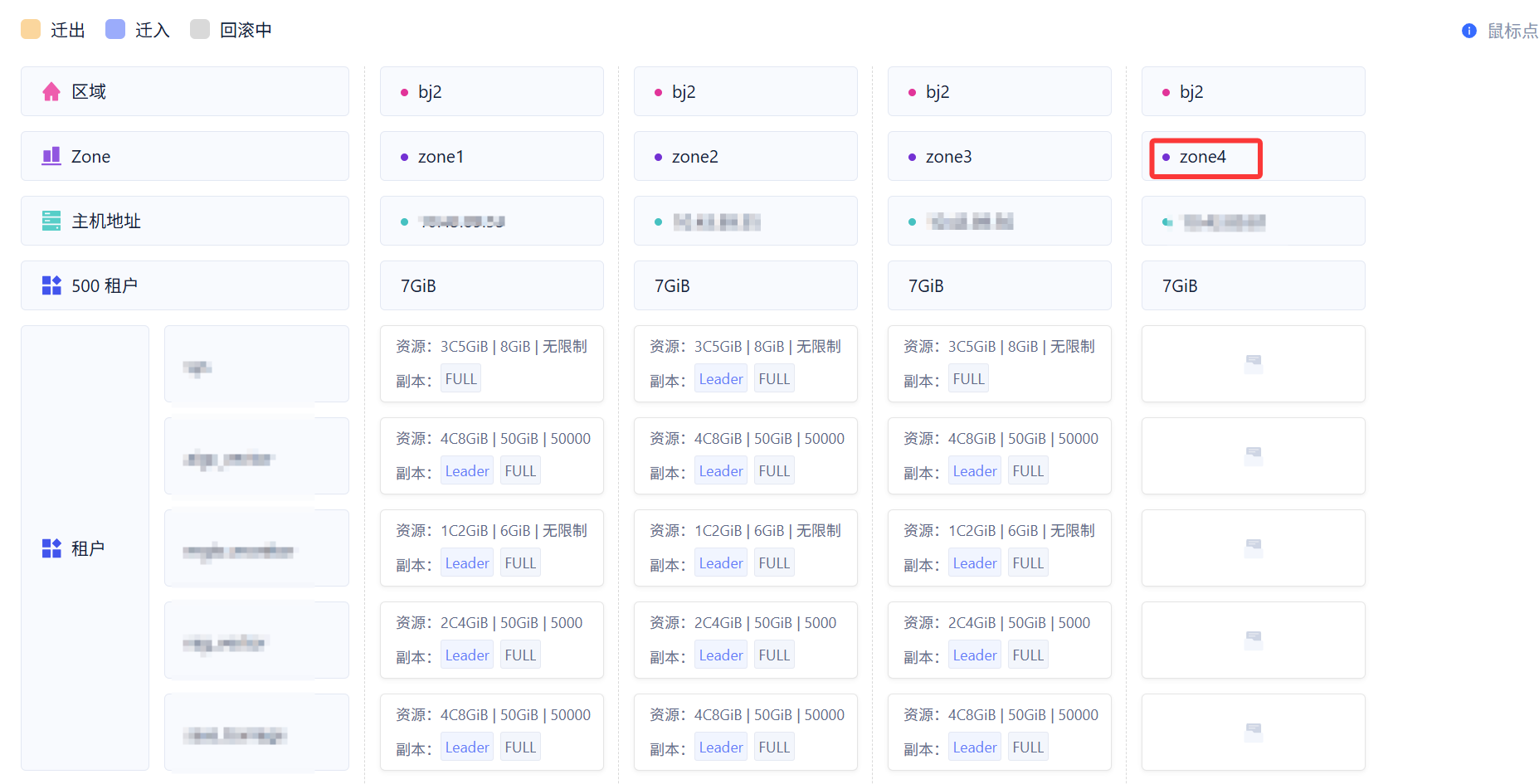Click the gray 回滚中 legend swatch
Viewport: 1539px width, 784px height.
[200, 30]
